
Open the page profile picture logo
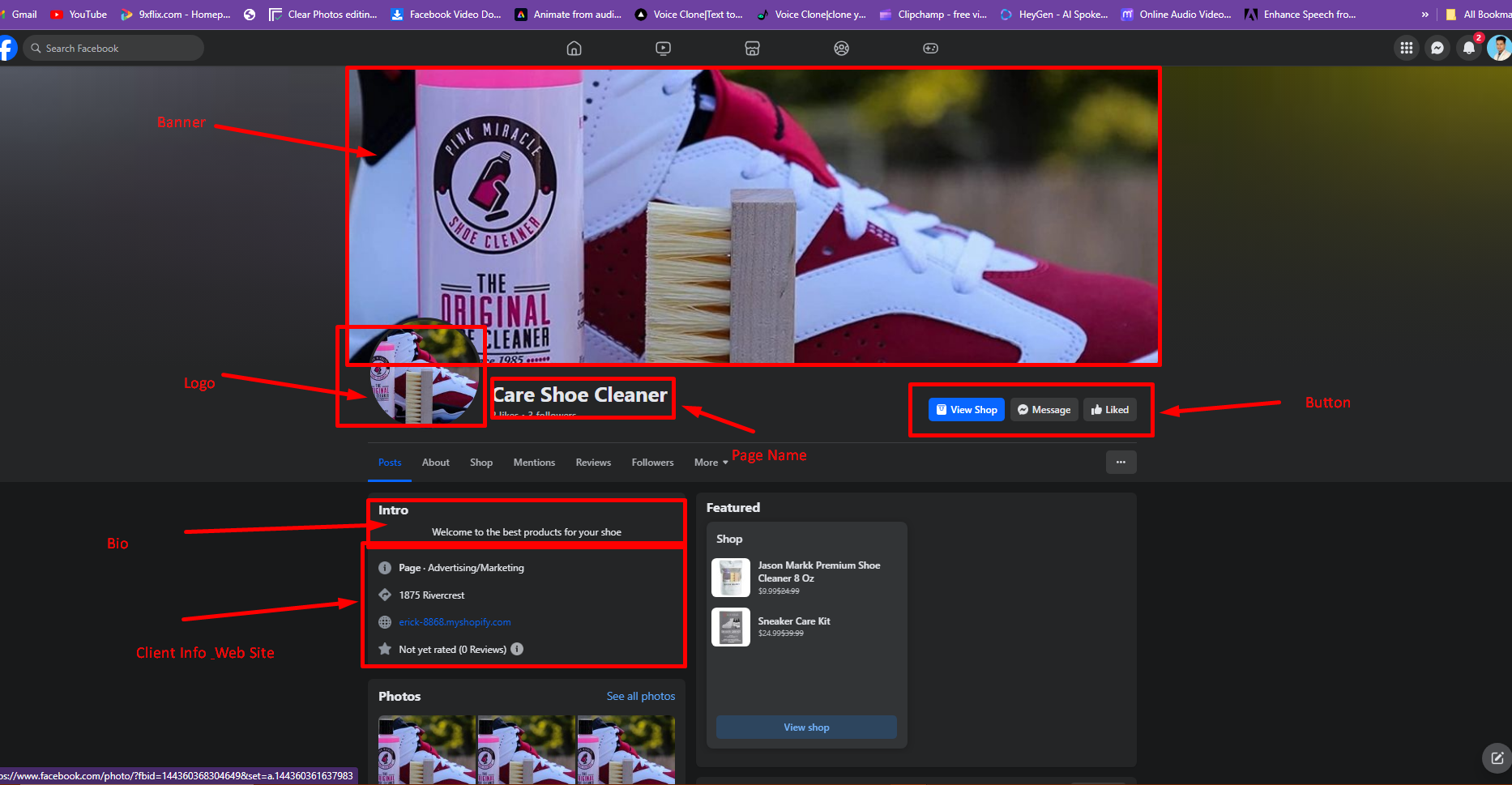[x=425, y=370]
